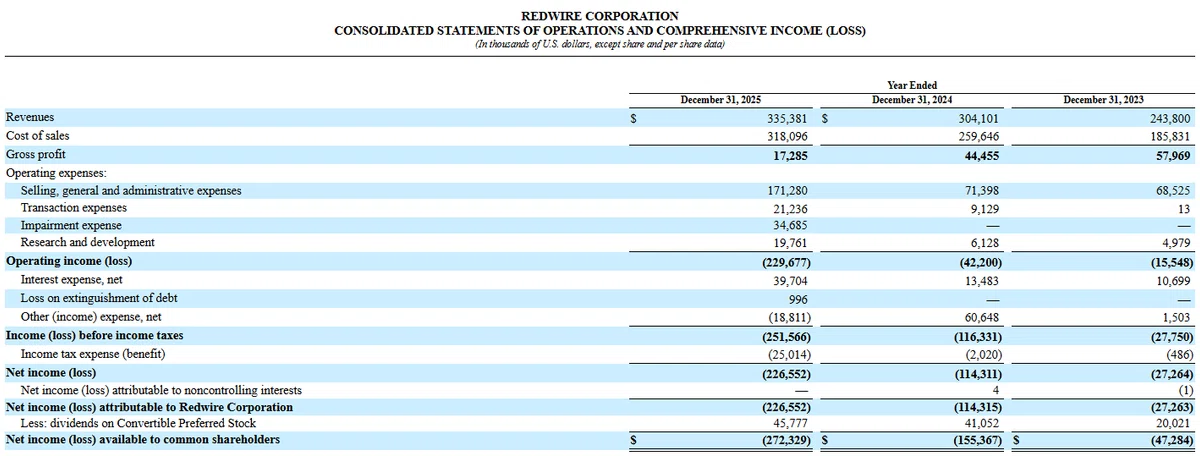Click other expense value 60,648
Image resolution: width=1200 pixels, height=456 pixels.
click(981, 317)
